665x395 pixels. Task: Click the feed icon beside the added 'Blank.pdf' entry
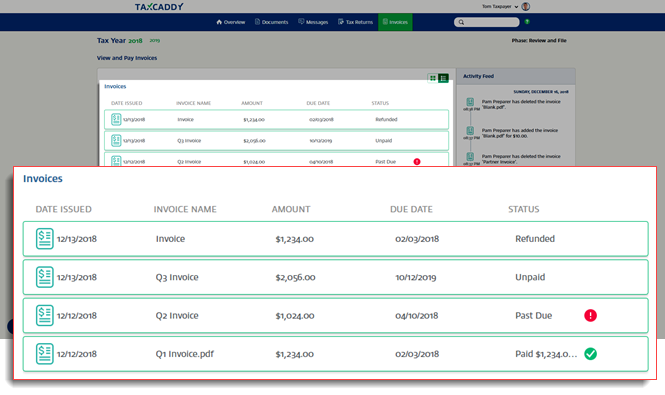pos(470,131)
